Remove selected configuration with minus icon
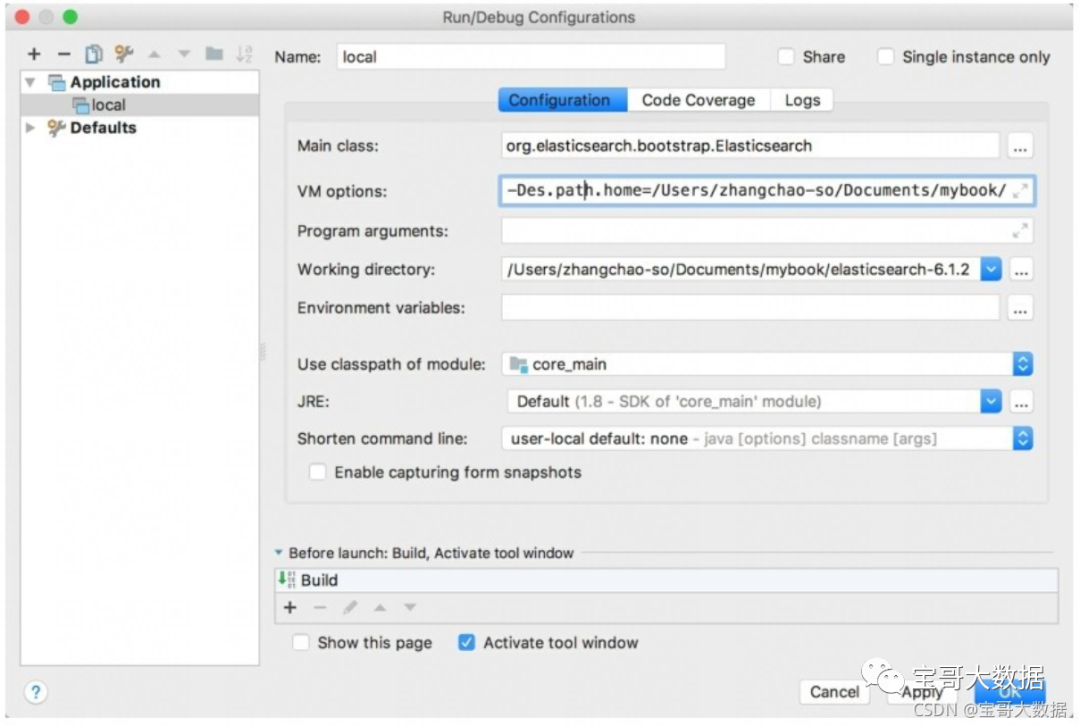Image resolution: width=1080 pixels, height=726 pixels. 64,54
